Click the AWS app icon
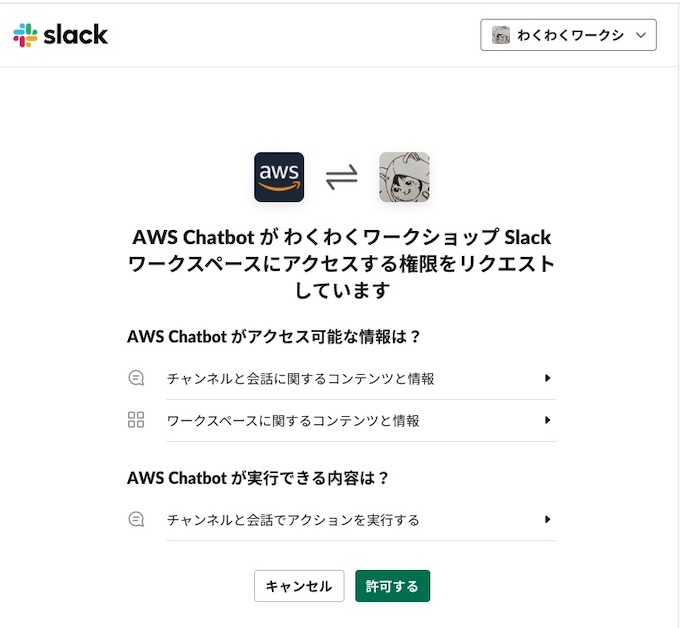The height and width of the screenshot is (628, 680). (x=279, y=177)
